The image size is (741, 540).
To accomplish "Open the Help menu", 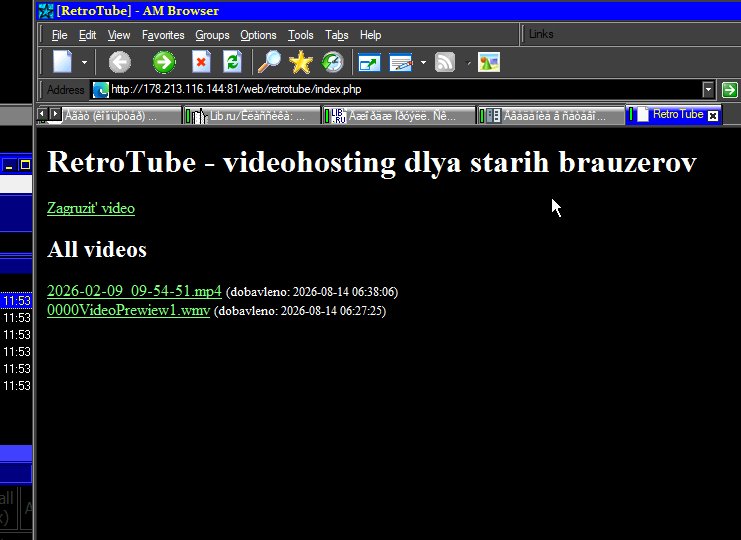I will click(370, 35).
